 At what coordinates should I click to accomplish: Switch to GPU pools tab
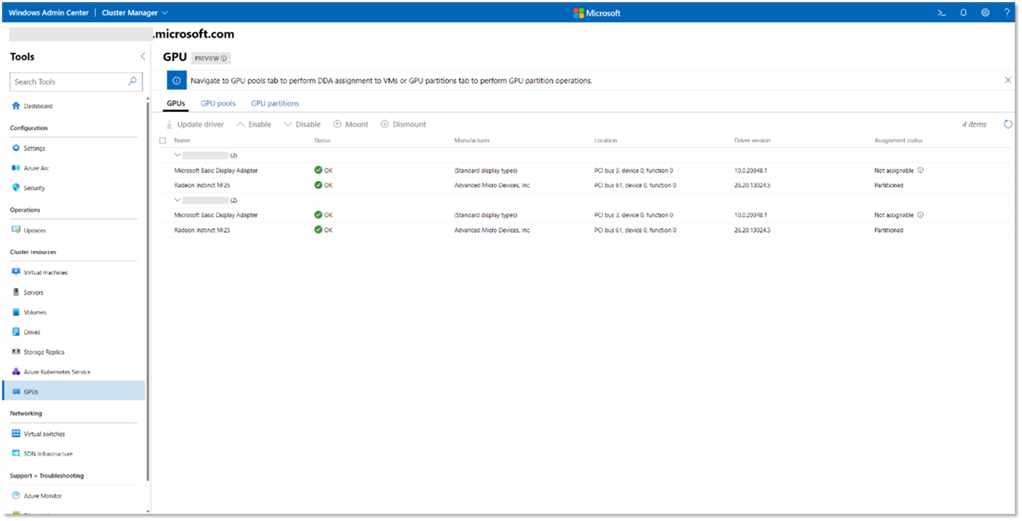[218, 103]
